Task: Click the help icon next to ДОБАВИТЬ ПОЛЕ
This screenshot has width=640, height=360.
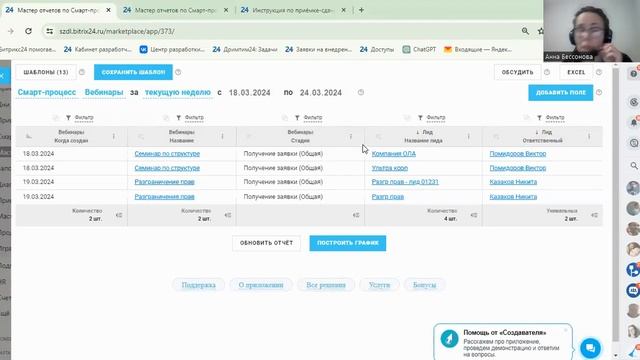Action: tap(599, 93)
